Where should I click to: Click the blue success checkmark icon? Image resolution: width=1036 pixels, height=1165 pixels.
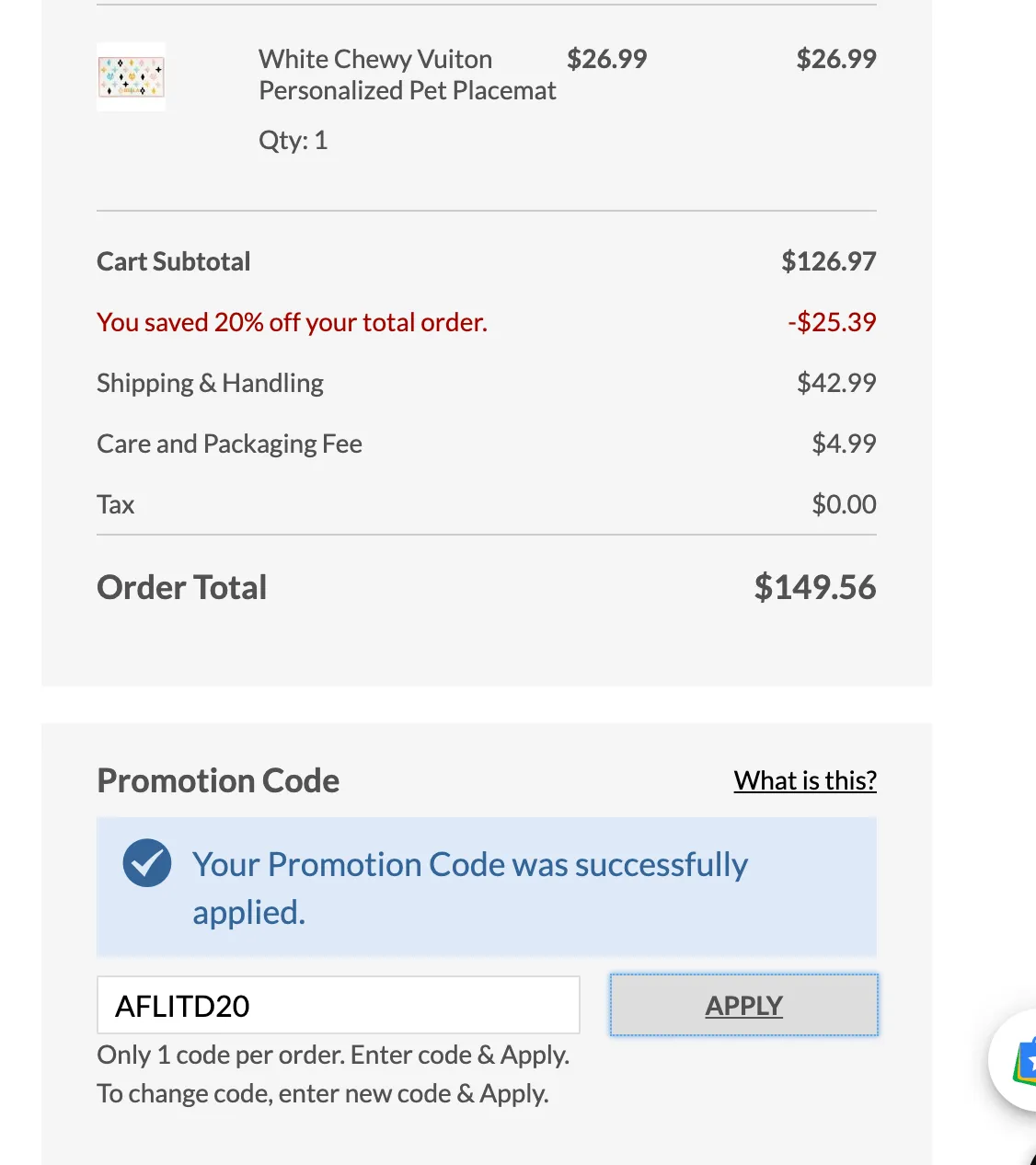[x=146, y=863]
